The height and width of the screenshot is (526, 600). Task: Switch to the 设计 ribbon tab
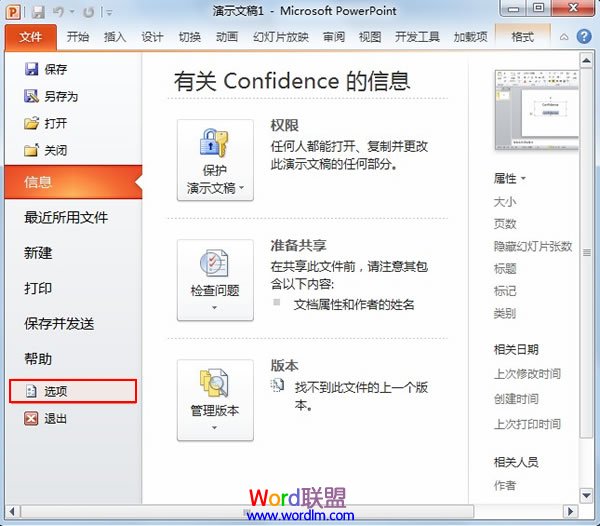click(152, 37)
